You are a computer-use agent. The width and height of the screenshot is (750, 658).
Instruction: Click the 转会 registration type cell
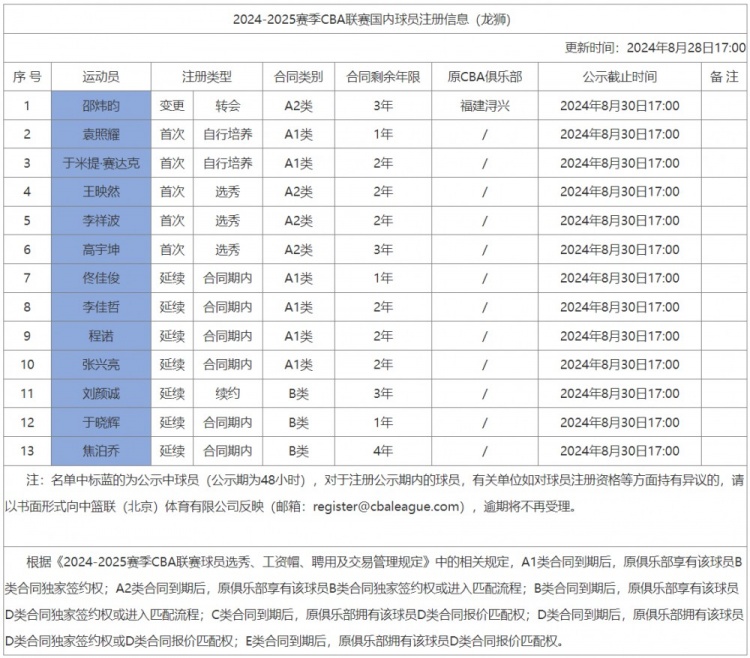228,105
